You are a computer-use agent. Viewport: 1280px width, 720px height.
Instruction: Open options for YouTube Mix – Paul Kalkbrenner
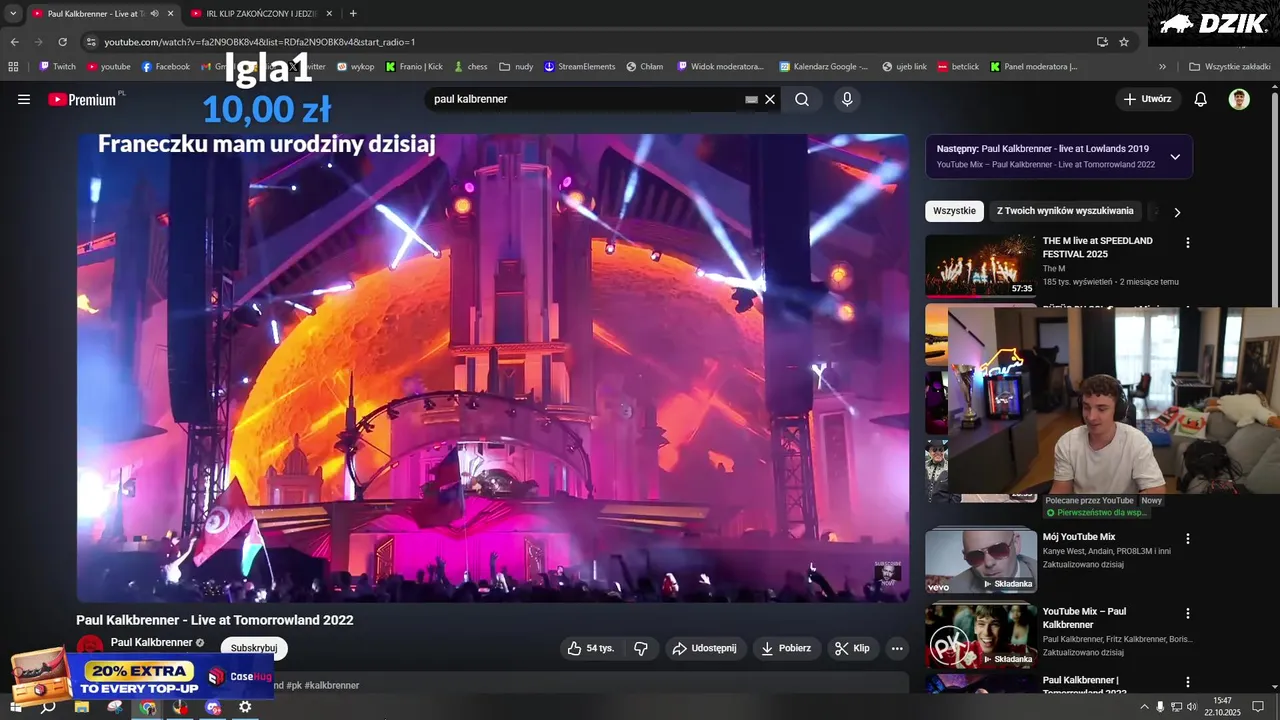coord(1188,613)
